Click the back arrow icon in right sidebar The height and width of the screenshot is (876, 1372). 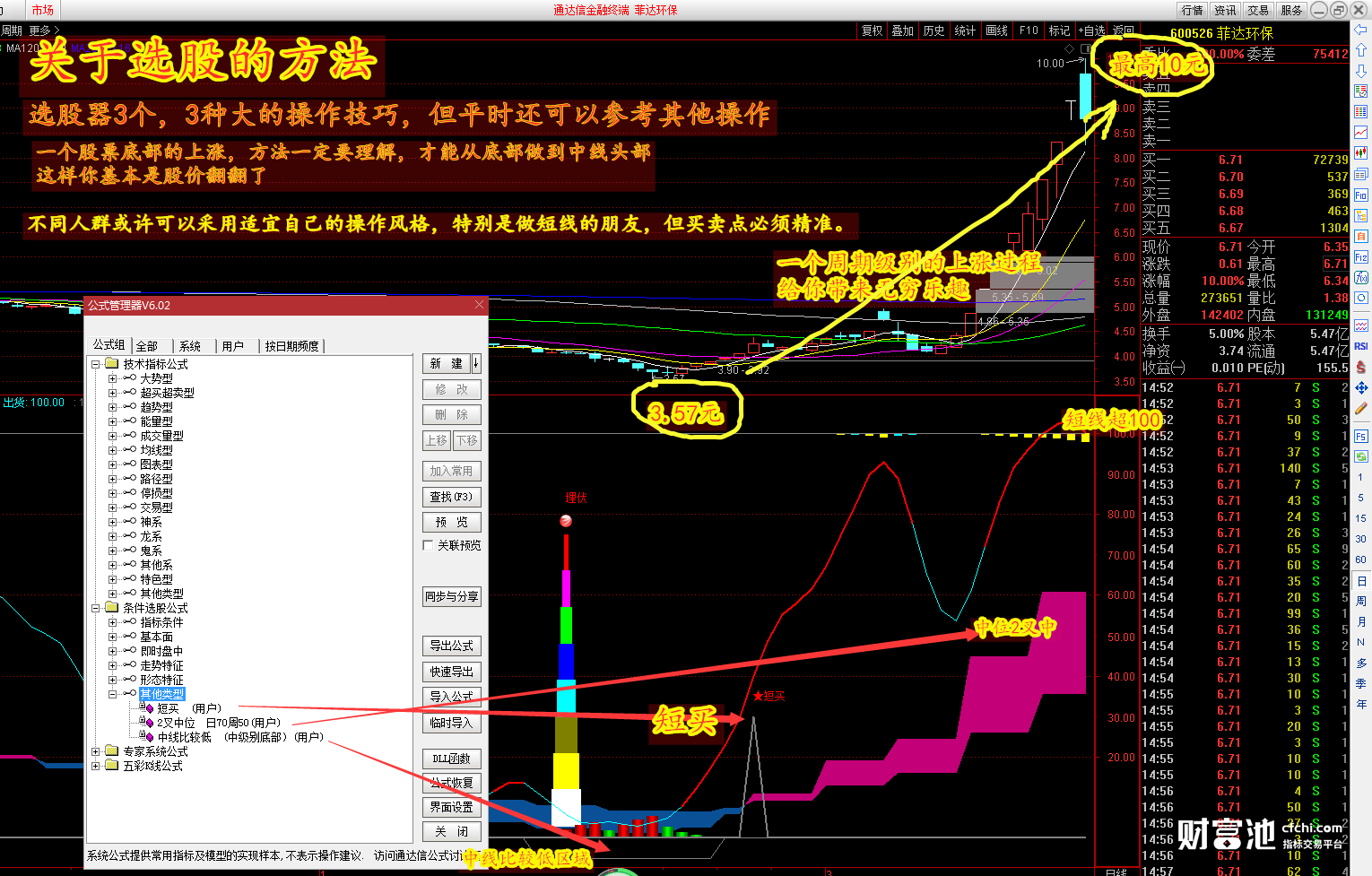[x=1361, y=30]
